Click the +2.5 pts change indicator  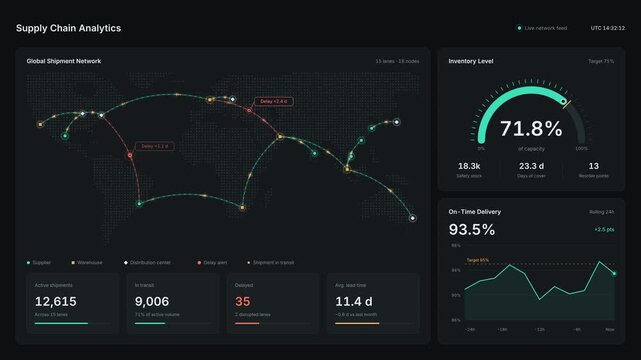[x=604, y=230]
